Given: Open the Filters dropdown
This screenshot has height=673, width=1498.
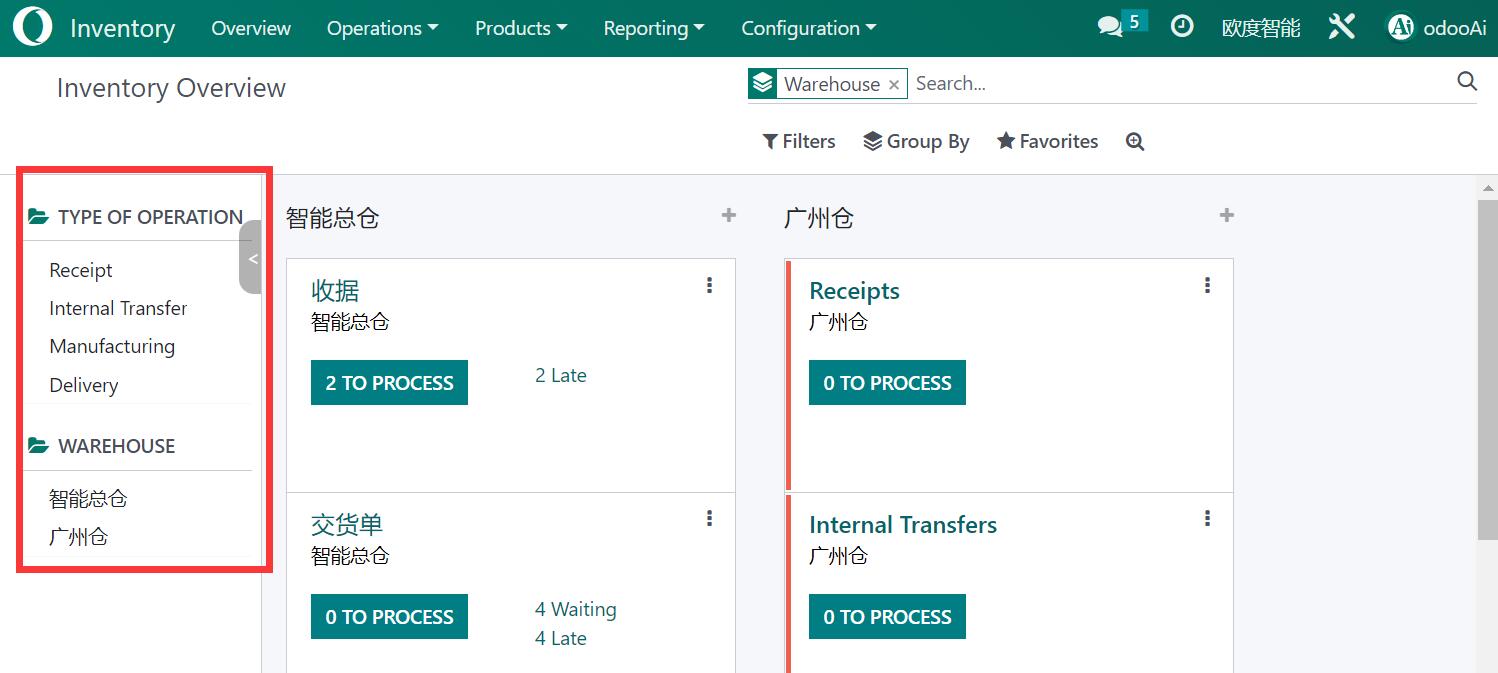Looking at the screenshot, I should [x=799, y=141].
